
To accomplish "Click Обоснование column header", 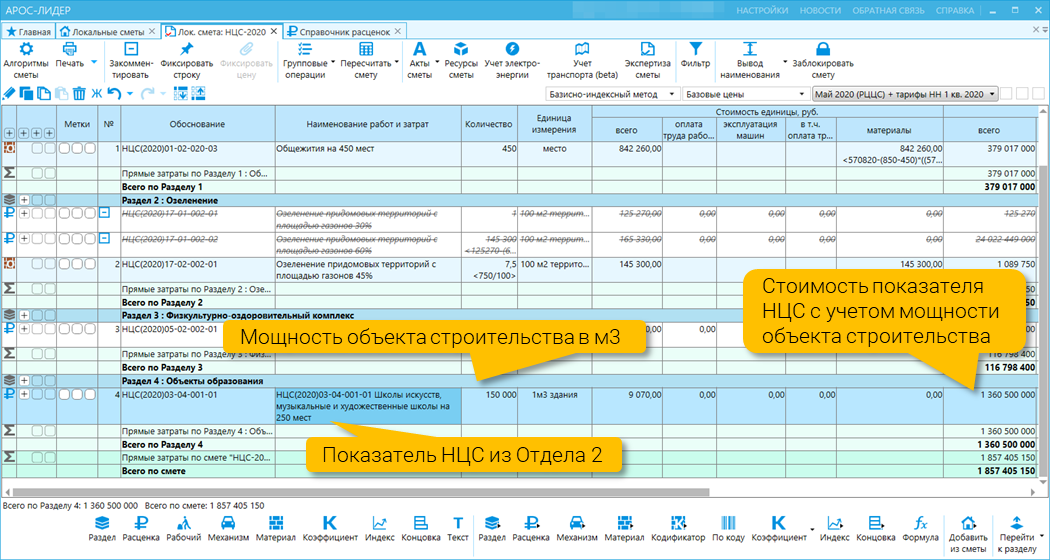I will (x=197, y=124).
